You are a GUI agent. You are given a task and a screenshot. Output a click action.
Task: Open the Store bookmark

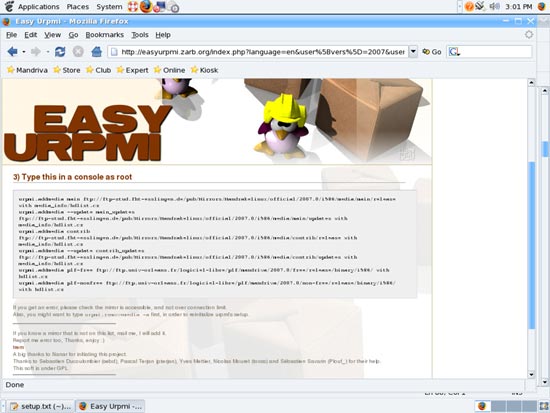(67, 70)
